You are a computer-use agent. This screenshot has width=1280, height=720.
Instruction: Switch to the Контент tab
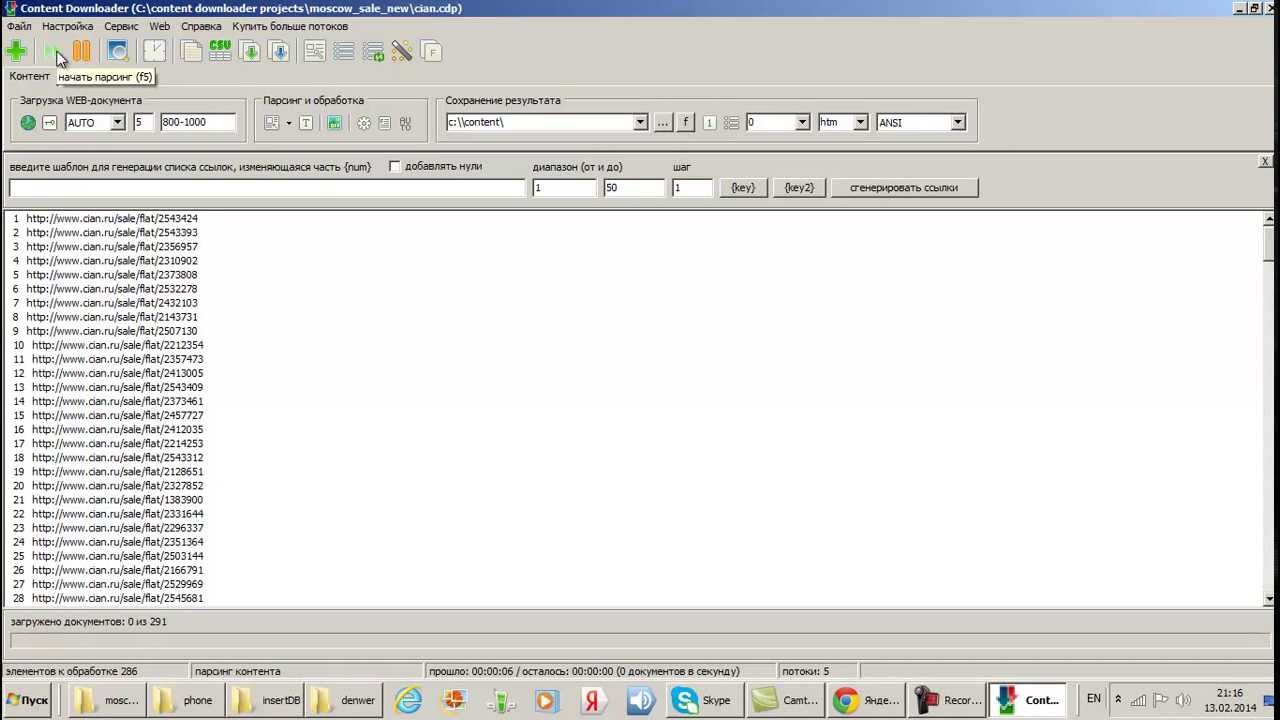[29, 77]
